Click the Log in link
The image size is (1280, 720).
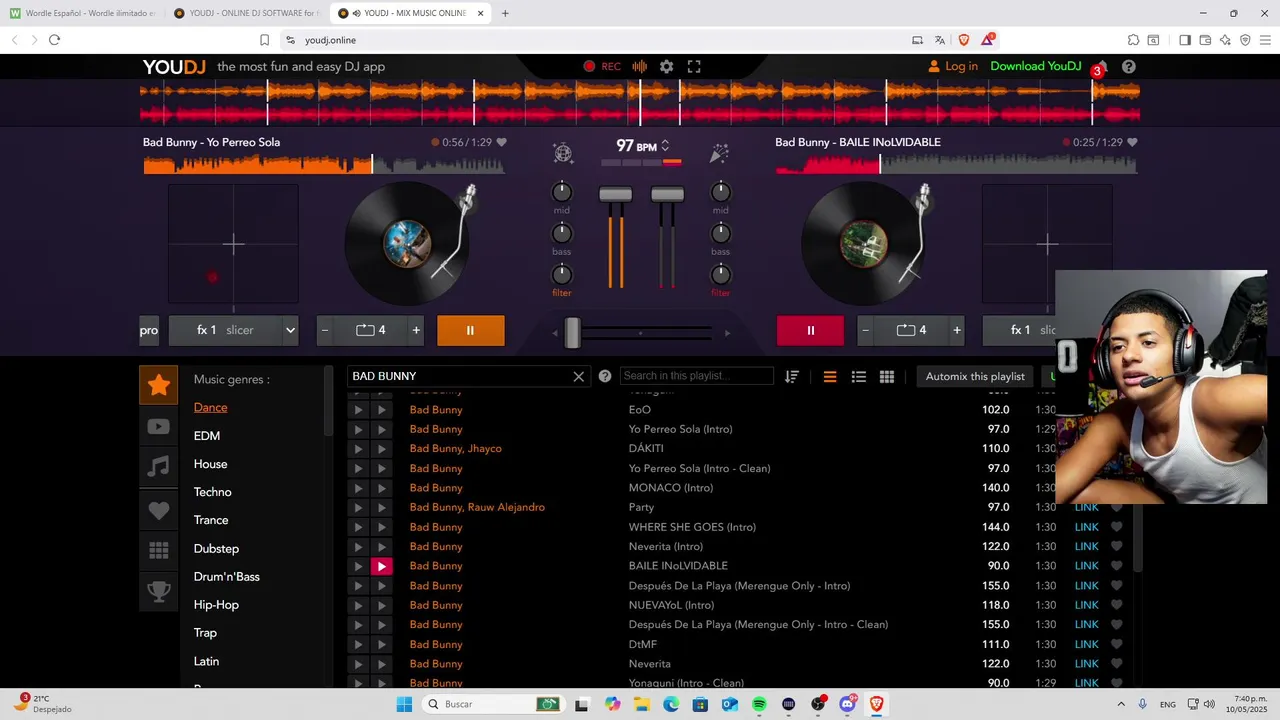tap(953, 66)
